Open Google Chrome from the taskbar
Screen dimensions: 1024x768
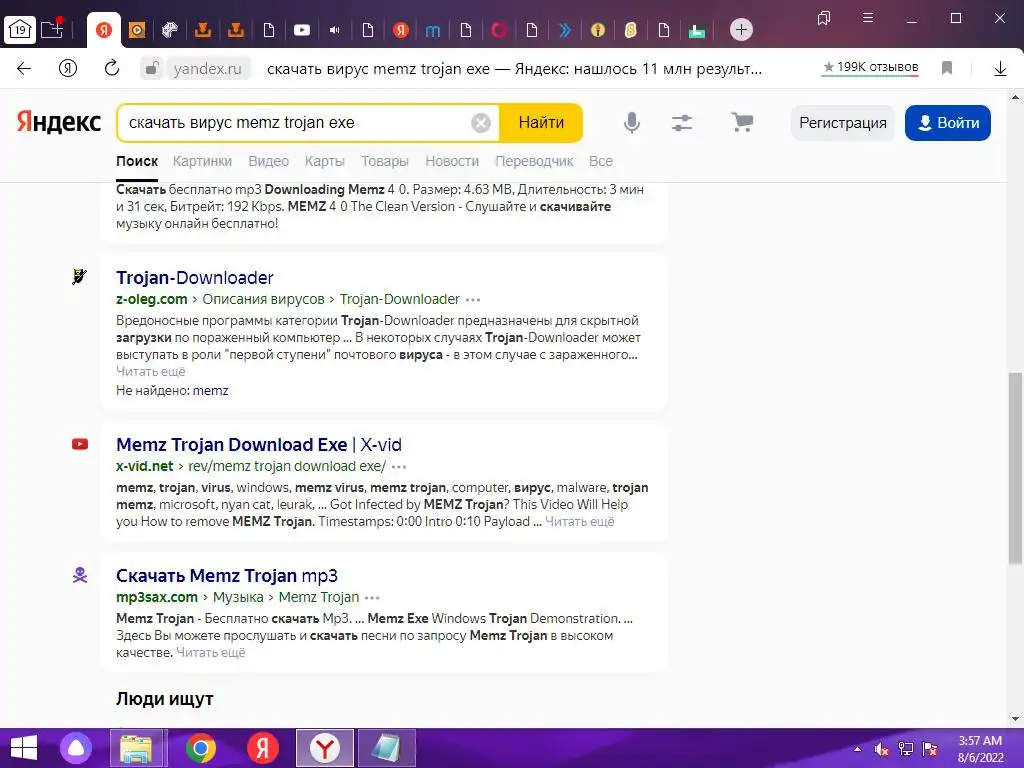tap(201, 748)
